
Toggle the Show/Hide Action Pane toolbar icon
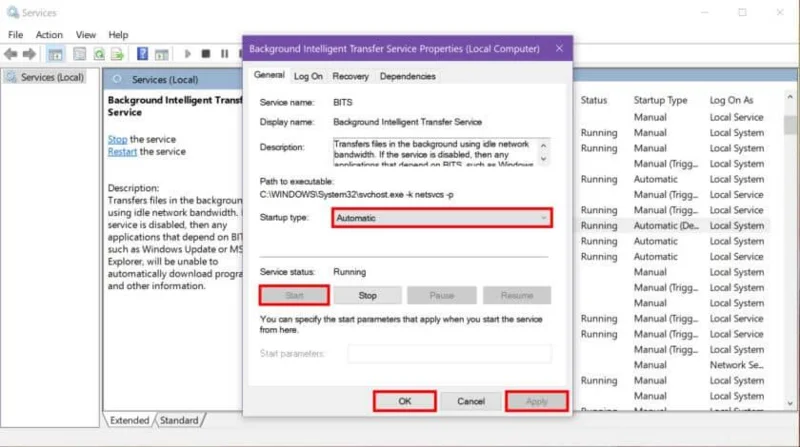(162, 54)
